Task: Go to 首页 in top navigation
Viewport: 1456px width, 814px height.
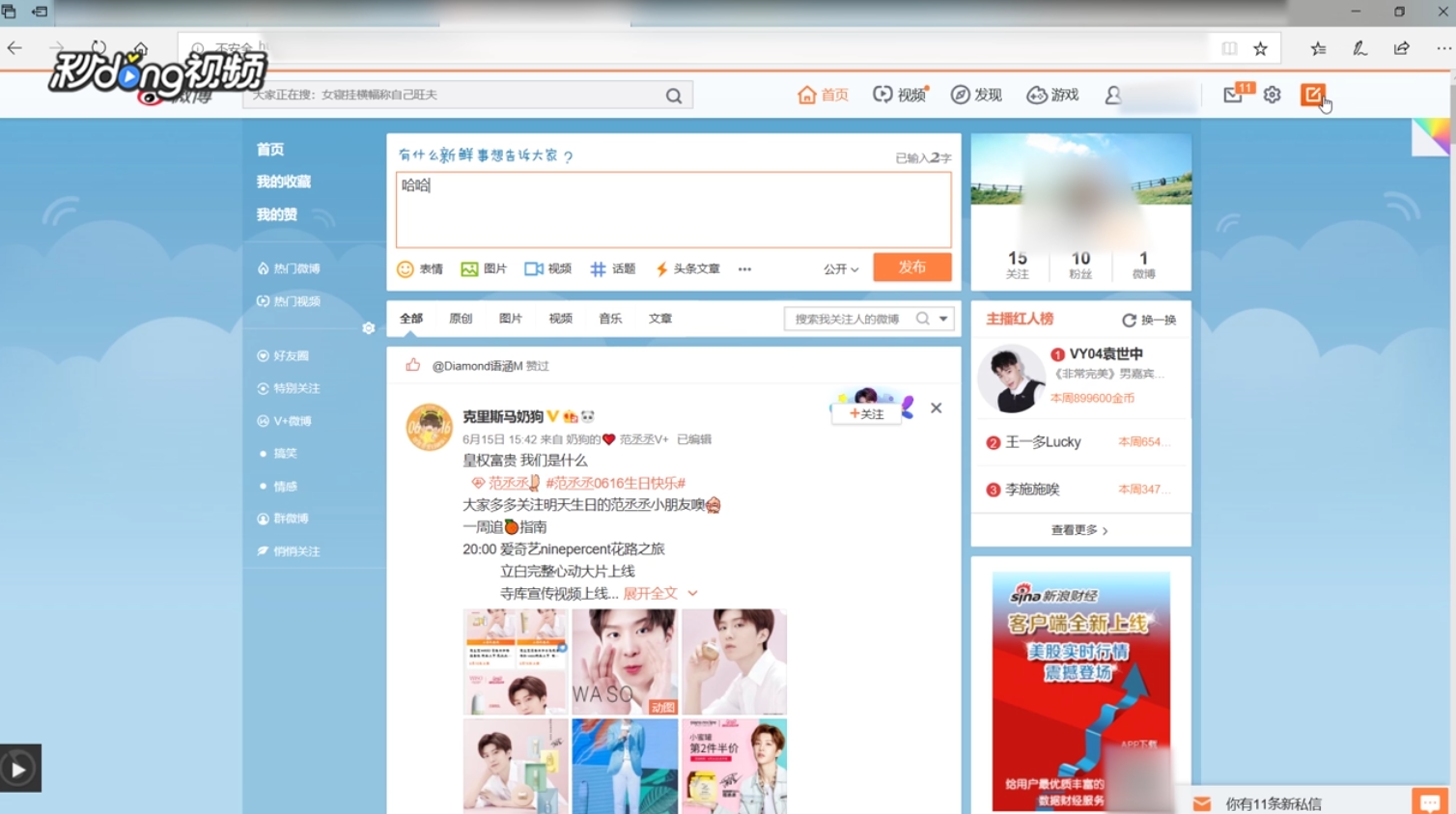Action: (823, 95)
